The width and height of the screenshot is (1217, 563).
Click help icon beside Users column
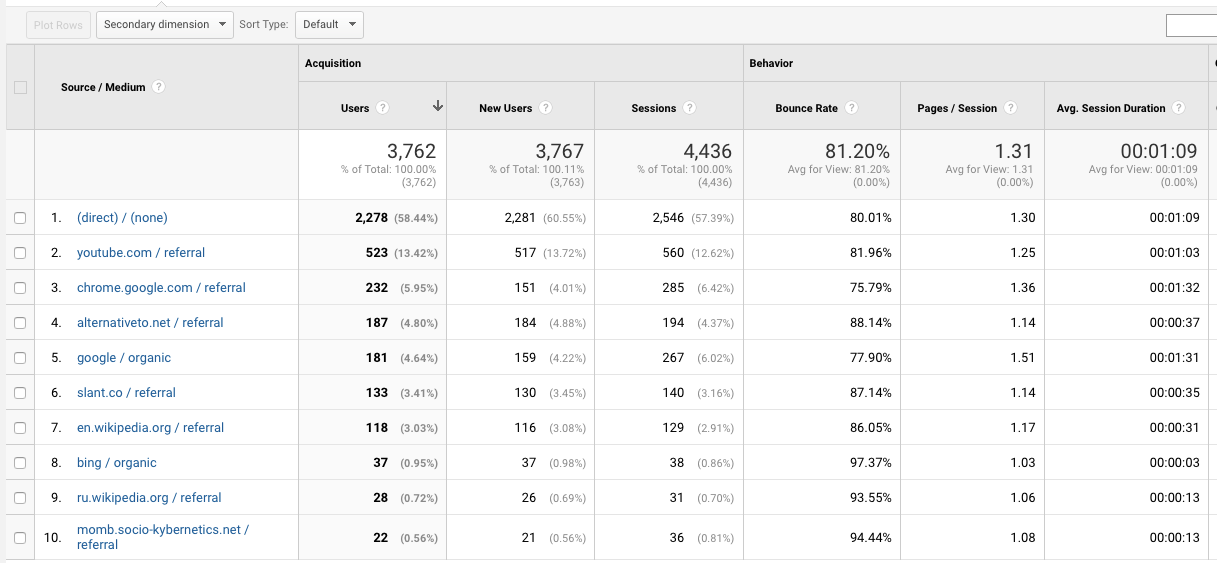[383, 108]
